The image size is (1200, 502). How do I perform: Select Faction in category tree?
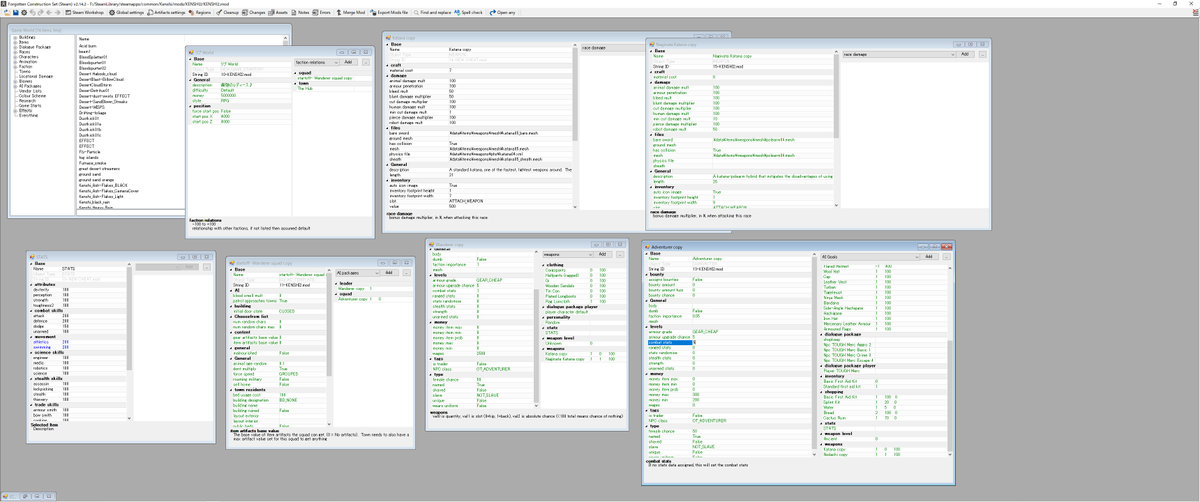(25, 67)
